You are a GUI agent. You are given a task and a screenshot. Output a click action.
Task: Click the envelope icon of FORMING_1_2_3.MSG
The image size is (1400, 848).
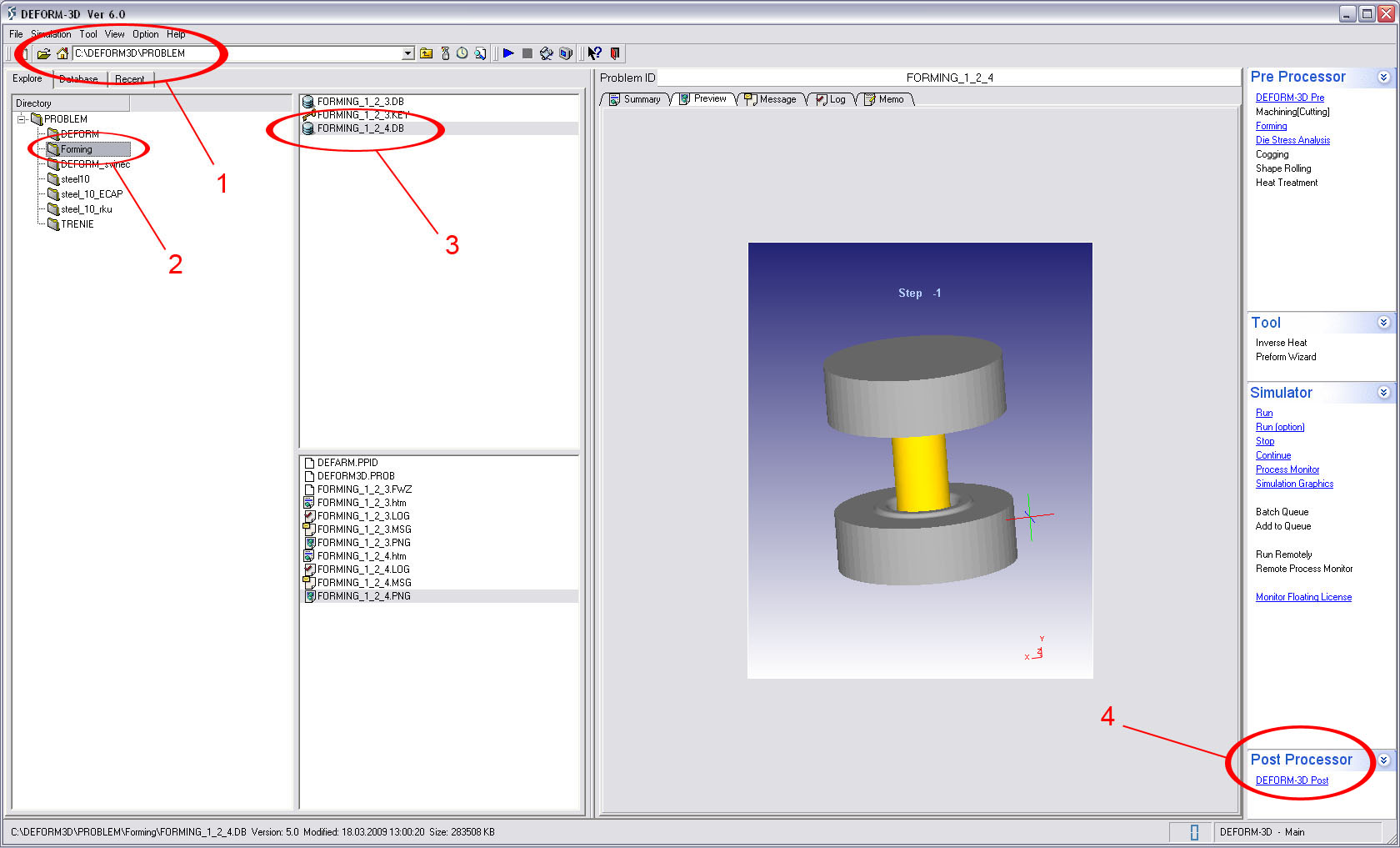tap(308, 529)
